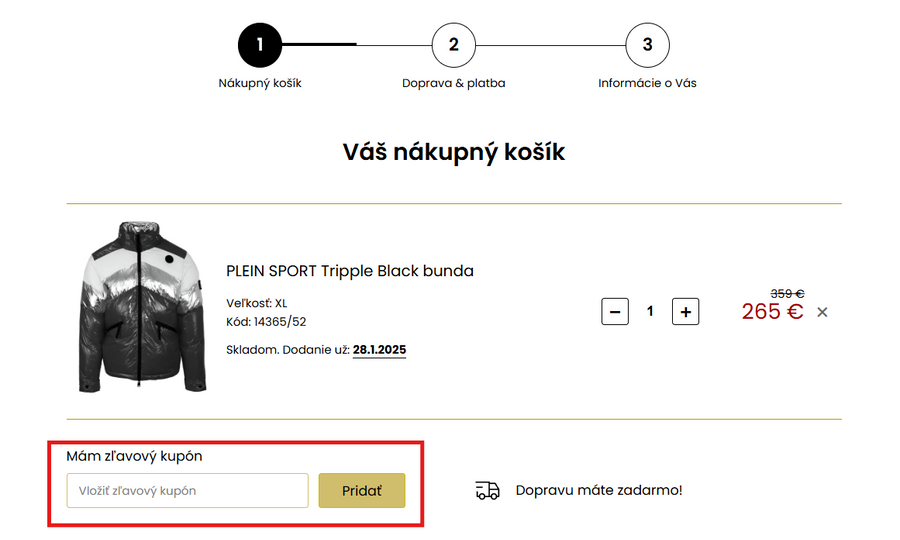The height and width of the screenshot is (540, 900).
Task: Click the crossed-out price 359 €
Action: tap(787, 293)
